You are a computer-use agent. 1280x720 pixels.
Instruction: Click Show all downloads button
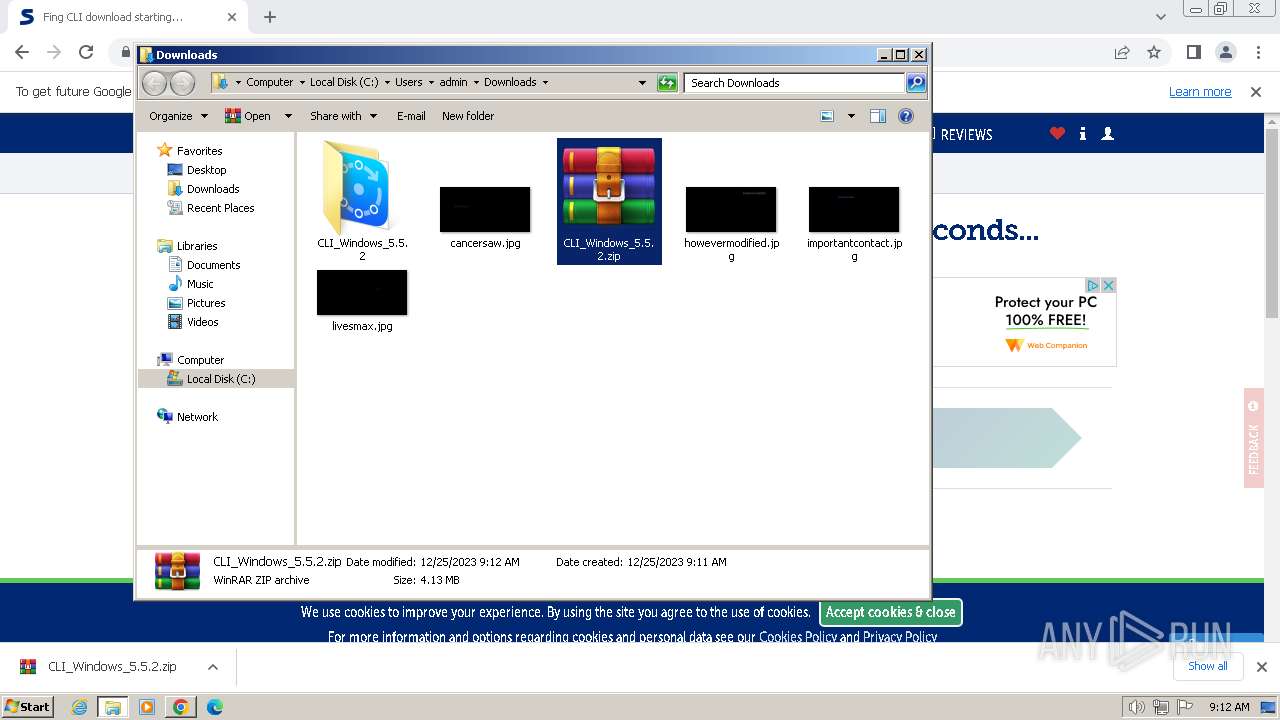(1207, 666)
